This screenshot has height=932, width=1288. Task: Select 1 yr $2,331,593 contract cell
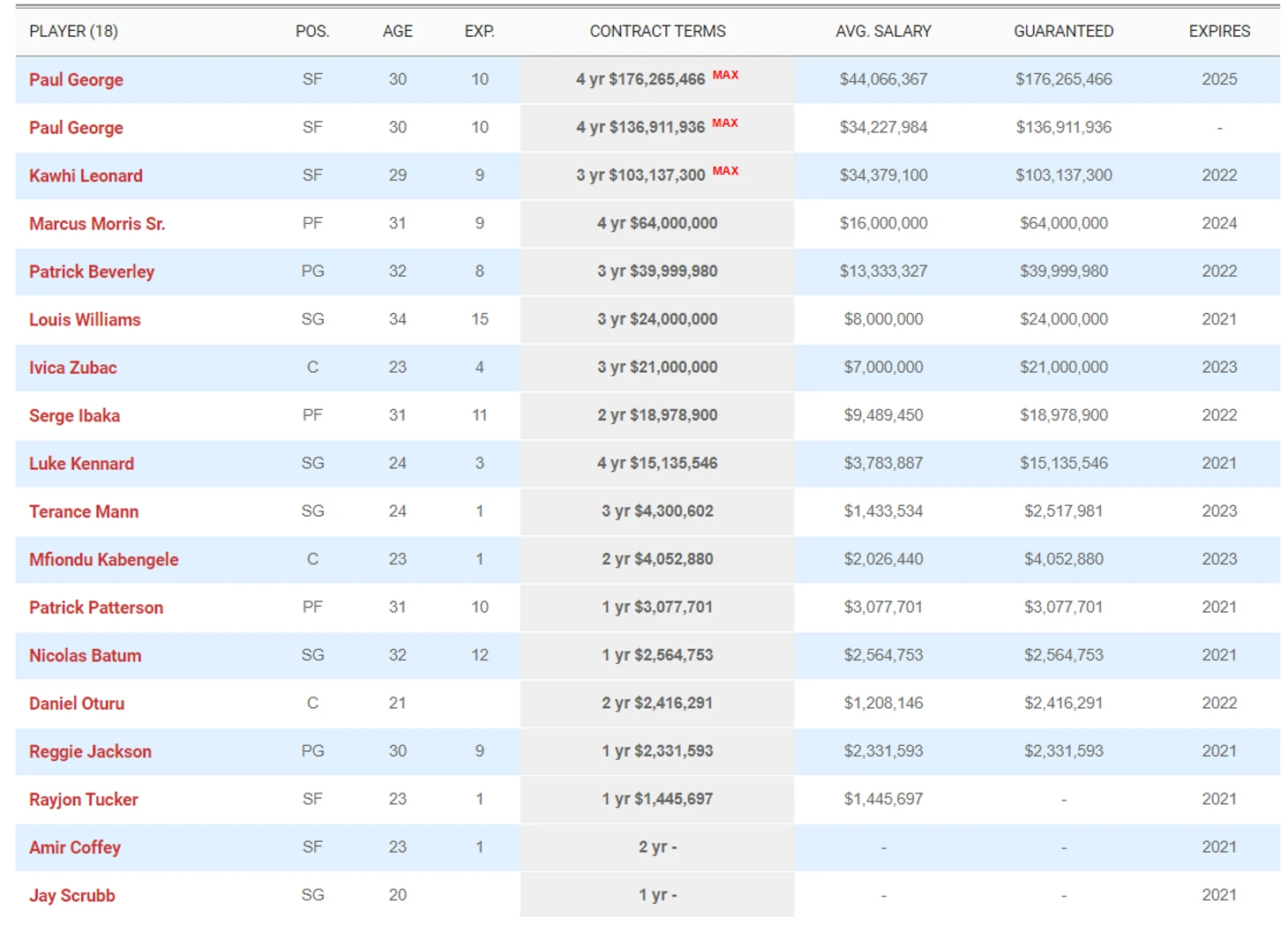click(x=657, y=752)
